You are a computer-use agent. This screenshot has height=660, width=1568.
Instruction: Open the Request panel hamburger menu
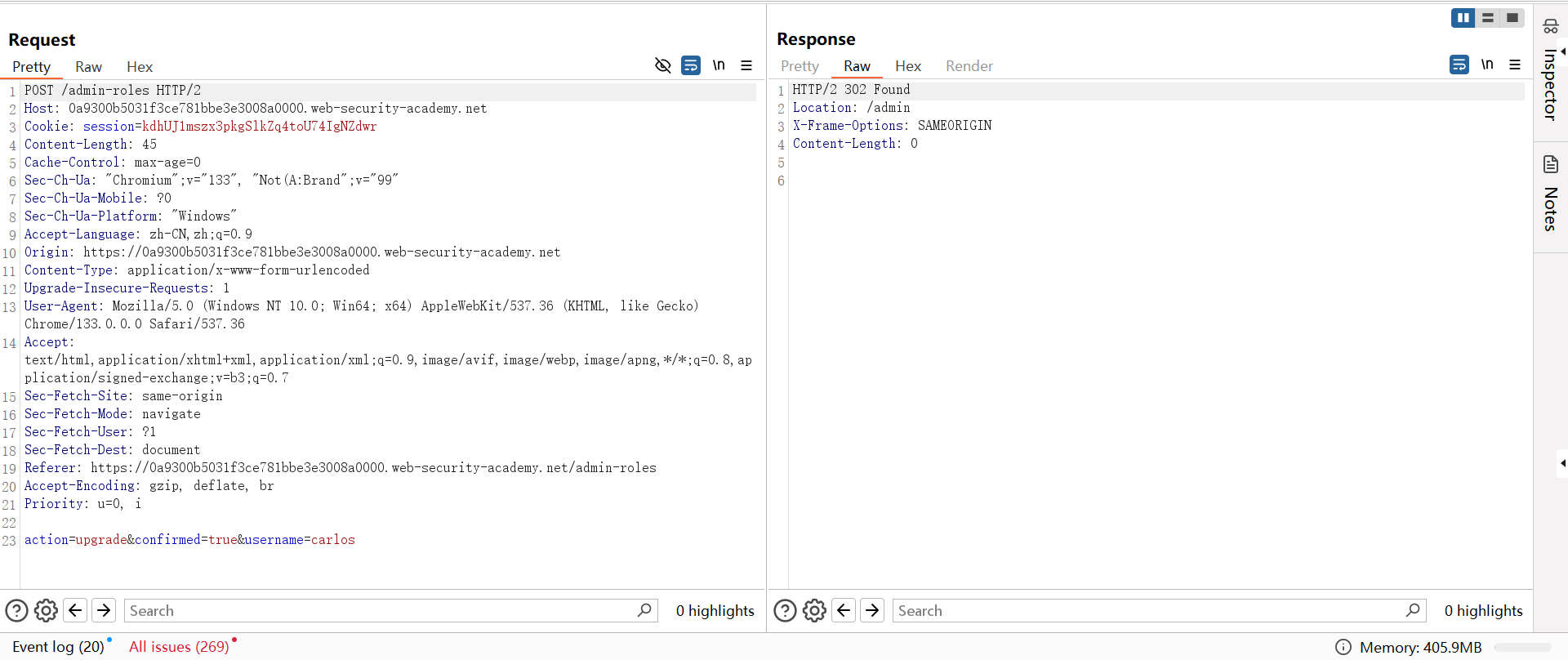(746, 65)
